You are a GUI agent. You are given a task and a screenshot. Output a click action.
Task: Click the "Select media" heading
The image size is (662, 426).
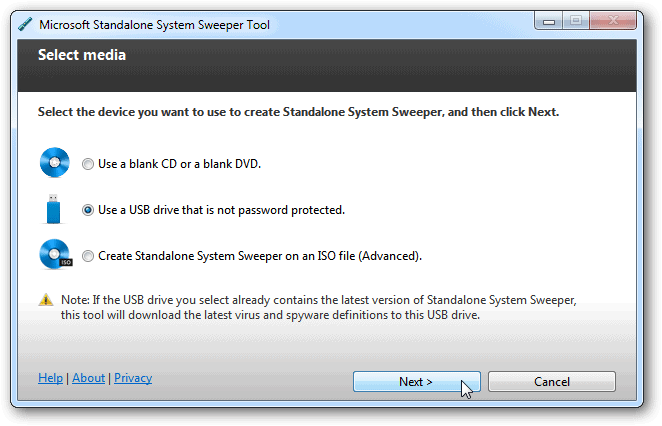coord(82,55)
